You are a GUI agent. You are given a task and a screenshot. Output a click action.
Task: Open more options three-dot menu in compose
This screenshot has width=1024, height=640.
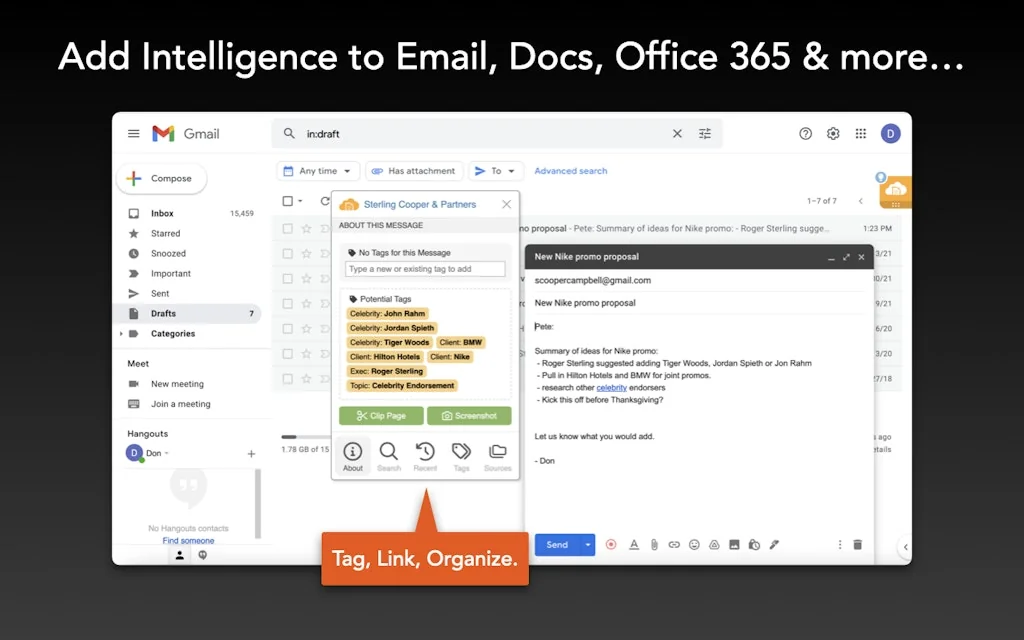840,545
